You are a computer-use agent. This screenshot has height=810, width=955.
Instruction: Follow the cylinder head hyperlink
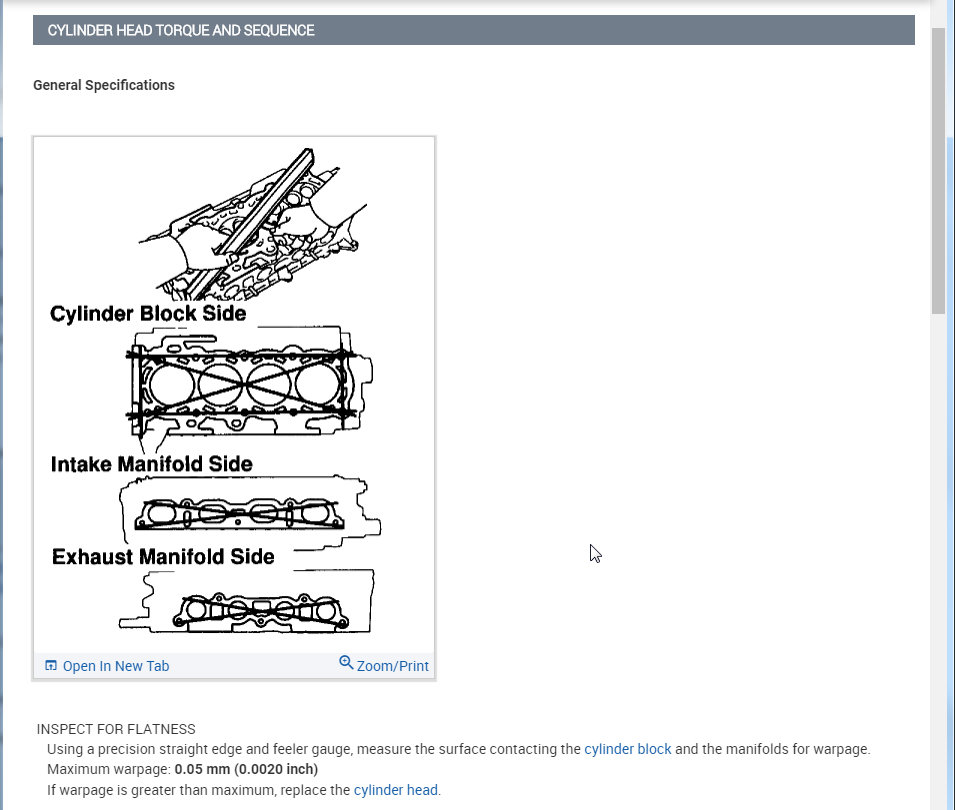tap(396, 789)
